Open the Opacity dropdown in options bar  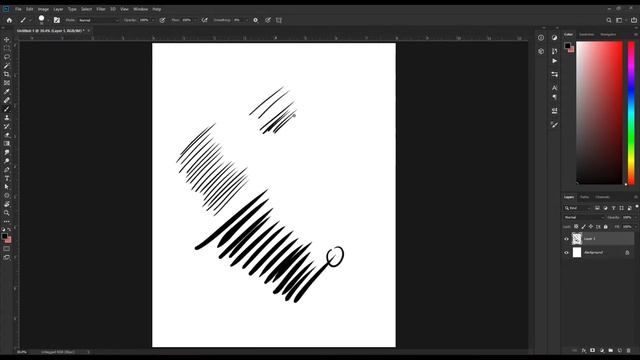[153, 20]
